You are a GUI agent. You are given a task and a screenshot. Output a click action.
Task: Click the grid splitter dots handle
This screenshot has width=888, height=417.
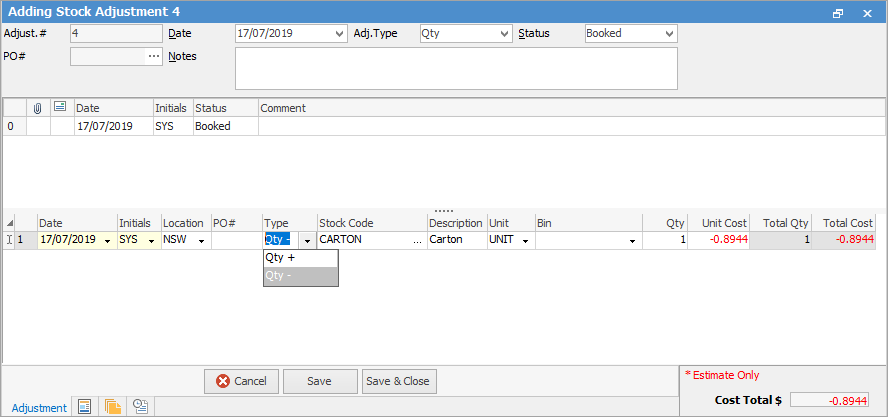point(443,210)
